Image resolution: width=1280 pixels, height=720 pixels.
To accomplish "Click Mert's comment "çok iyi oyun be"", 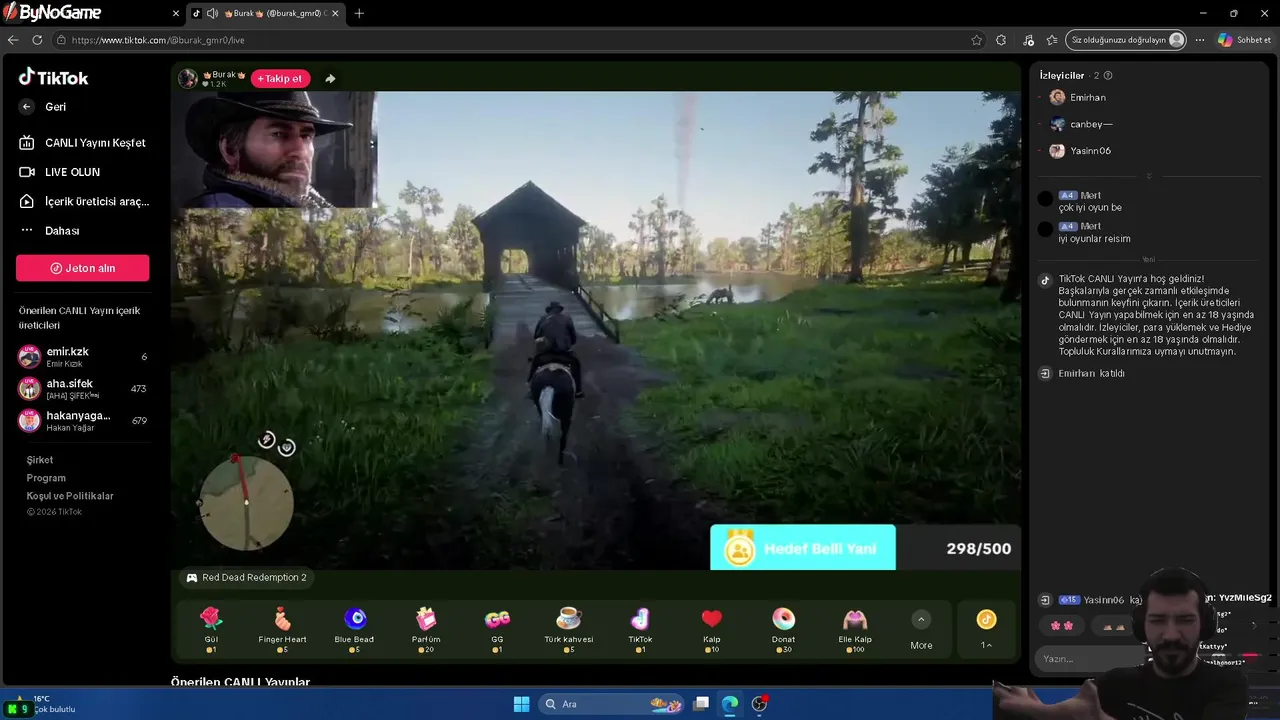I will pyautogui.click(x=1090, y=208).
